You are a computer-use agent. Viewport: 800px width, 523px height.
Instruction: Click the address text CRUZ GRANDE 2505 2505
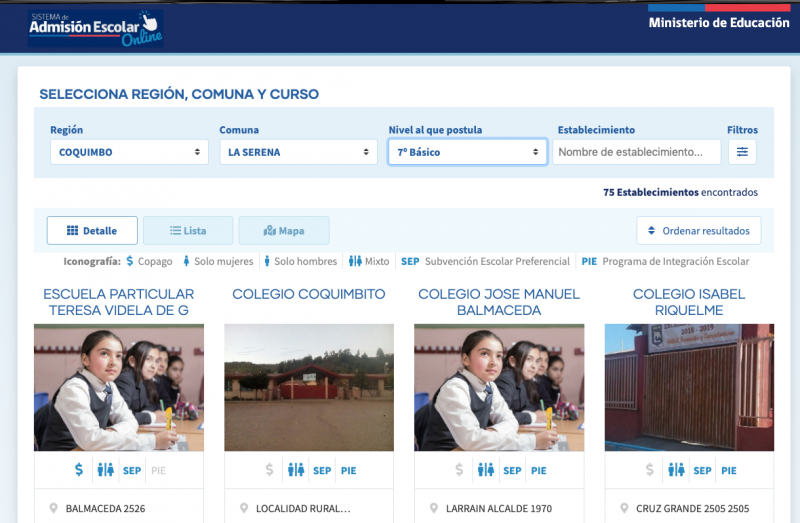coord(692,509)
